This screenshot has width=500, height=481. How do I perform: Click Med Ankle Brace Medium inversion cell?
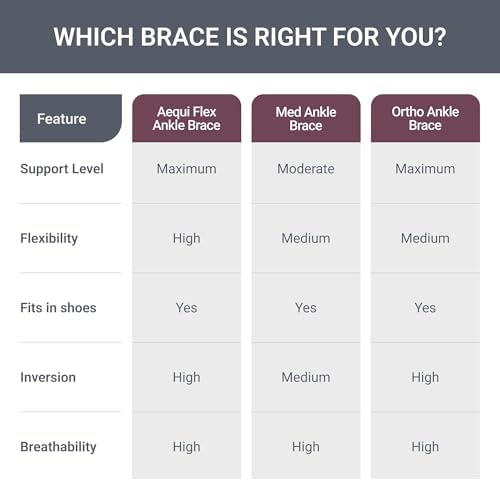tap(306, 377)
